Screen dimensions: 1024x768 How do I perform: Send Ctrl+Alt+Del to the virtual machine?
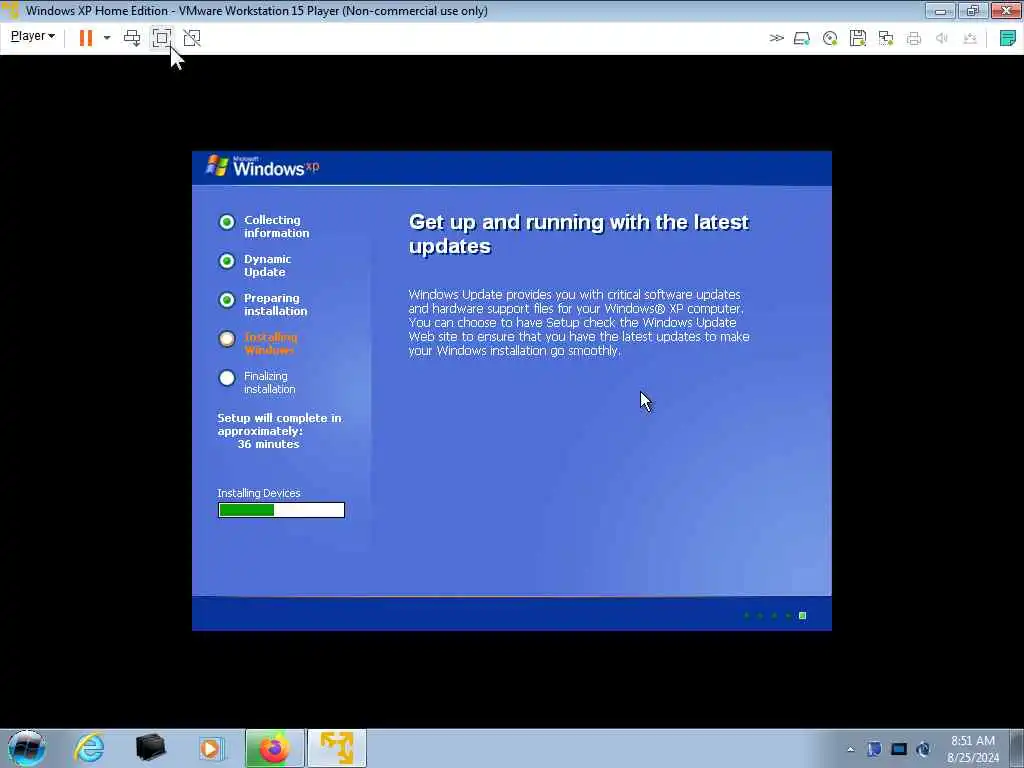coord(132,38)
